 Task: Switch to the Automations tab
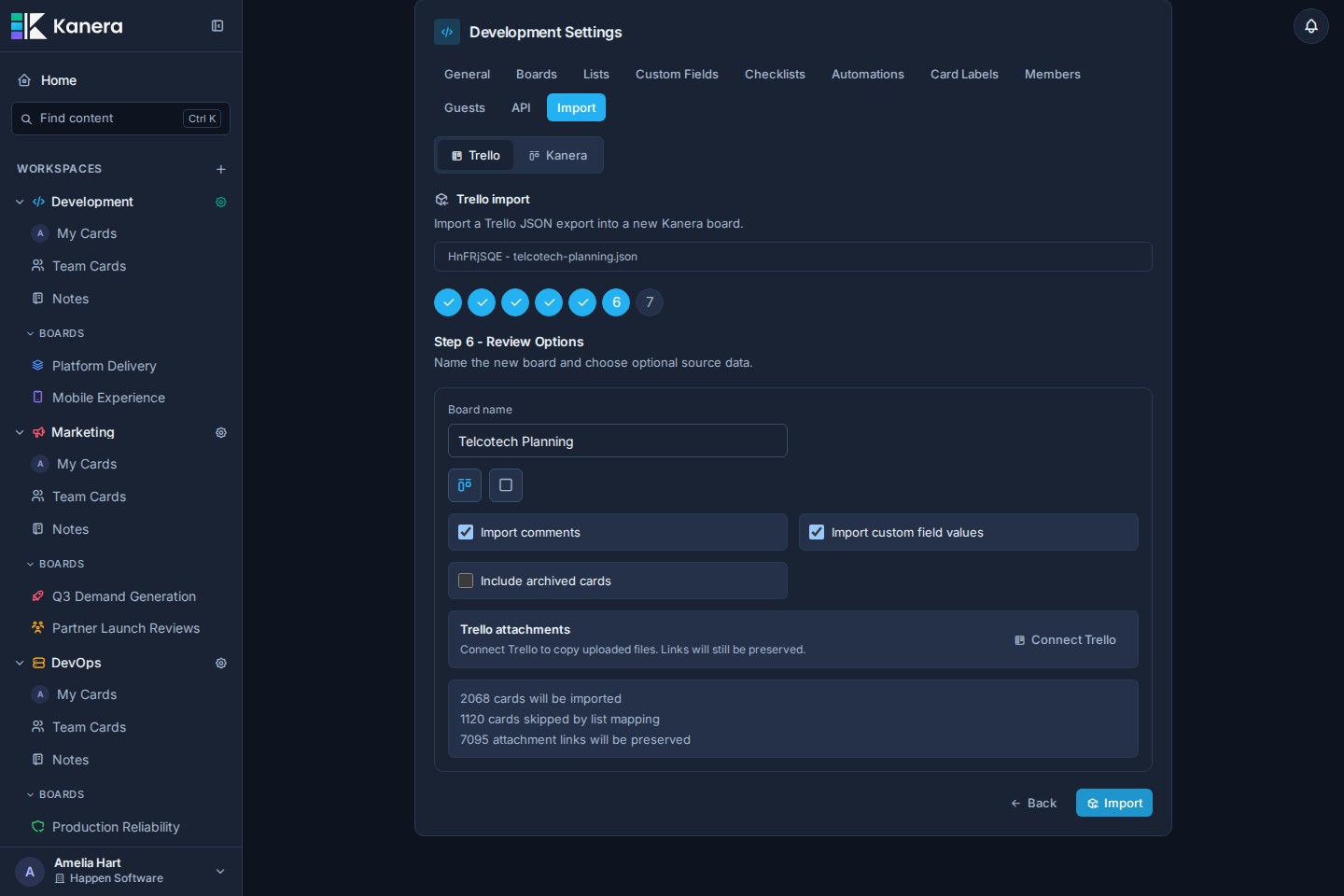coord(868,74)
